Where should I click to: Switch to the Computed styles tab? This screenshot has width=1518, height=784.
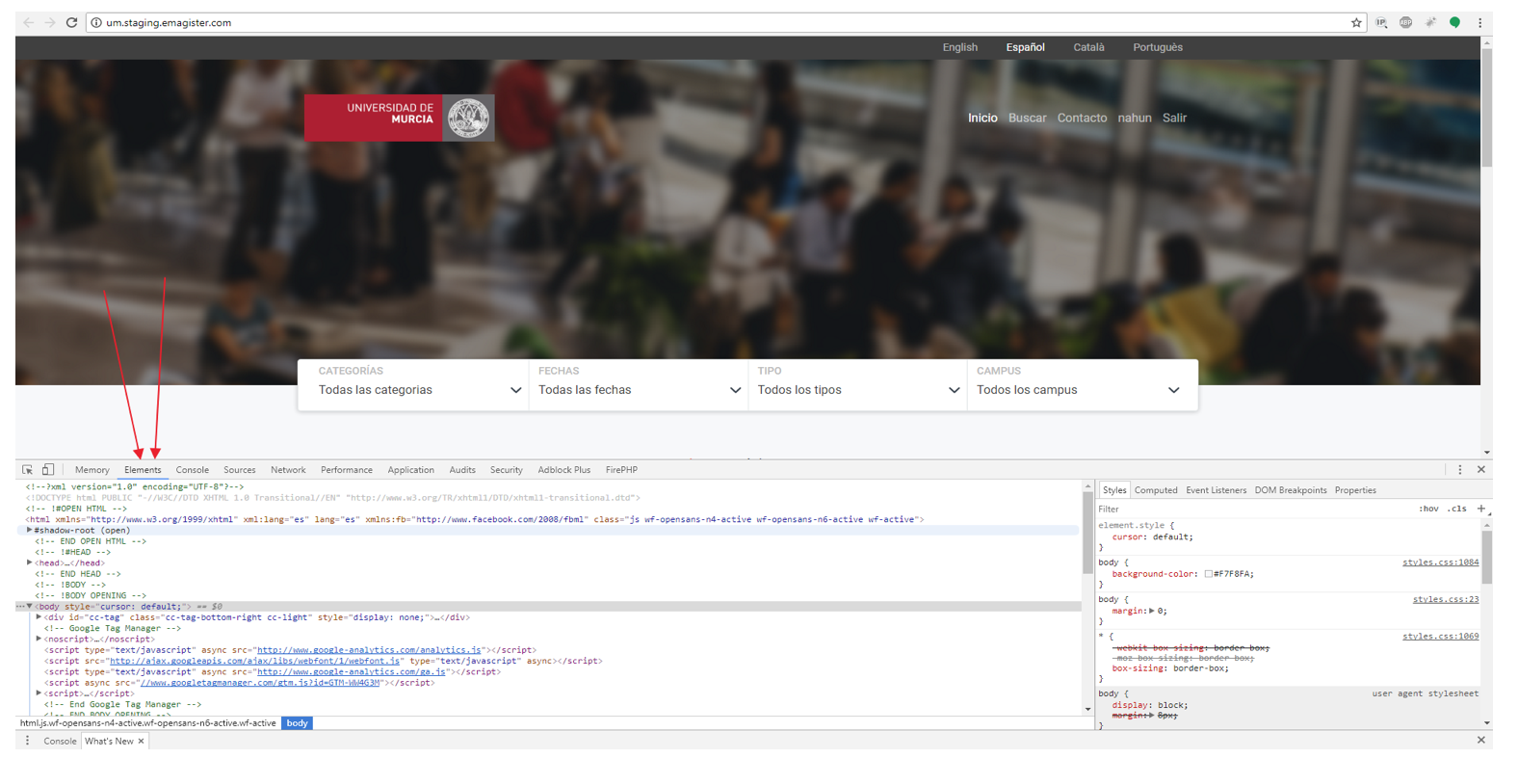(x=1156, y=490)
